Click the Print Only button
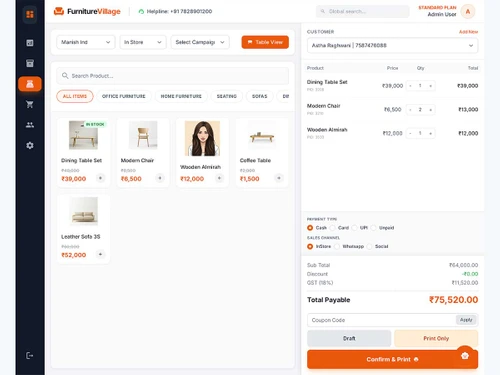The image size is (500, 375). click(436, 338)
